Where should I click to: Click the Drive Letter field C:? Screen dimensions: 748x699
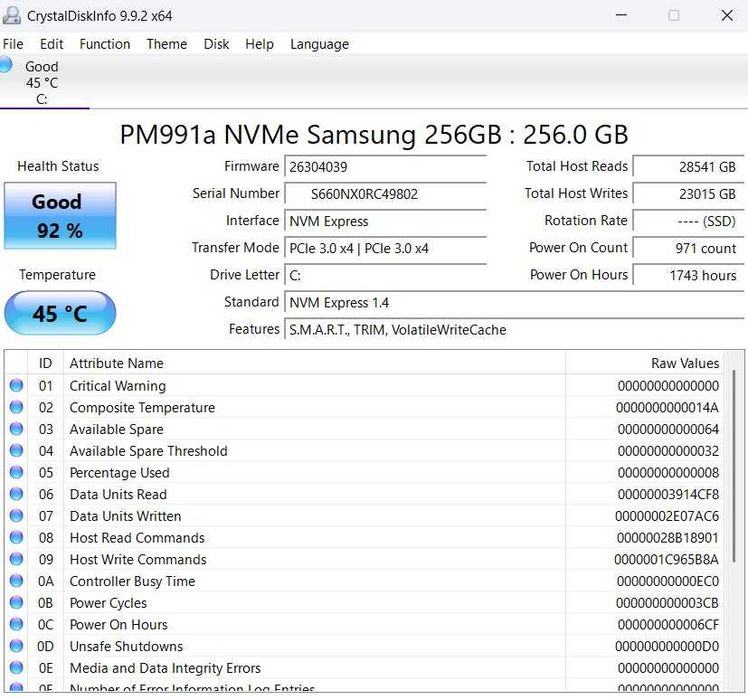pyautogui.click(x=385, y=276)
